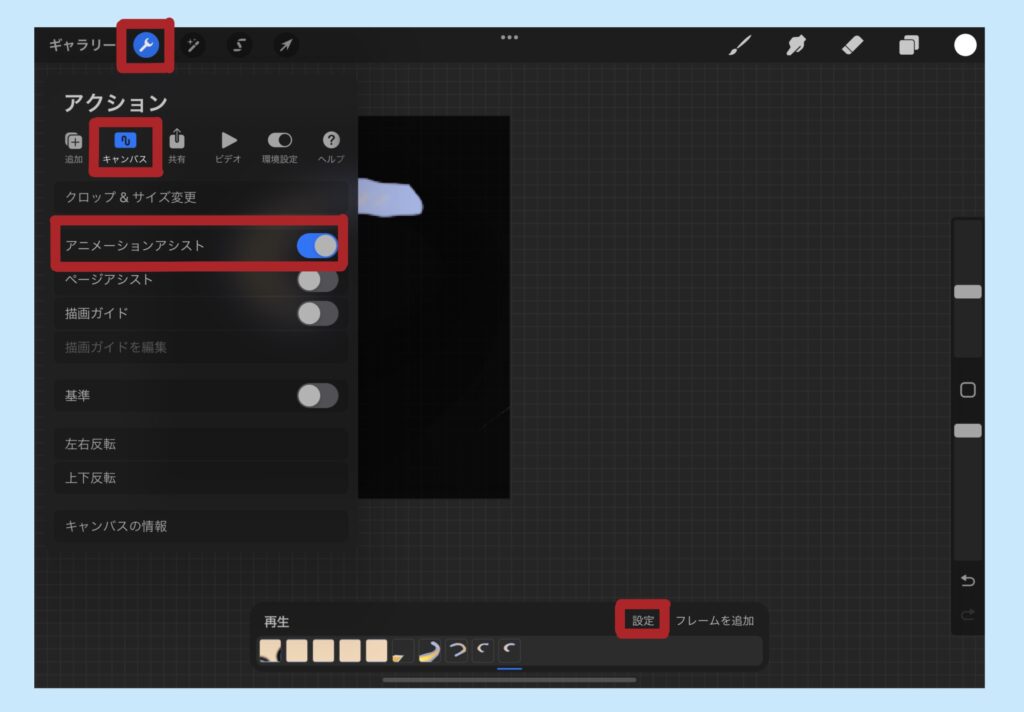
Task: Tap the redo arrow
Action: [968, 615]
